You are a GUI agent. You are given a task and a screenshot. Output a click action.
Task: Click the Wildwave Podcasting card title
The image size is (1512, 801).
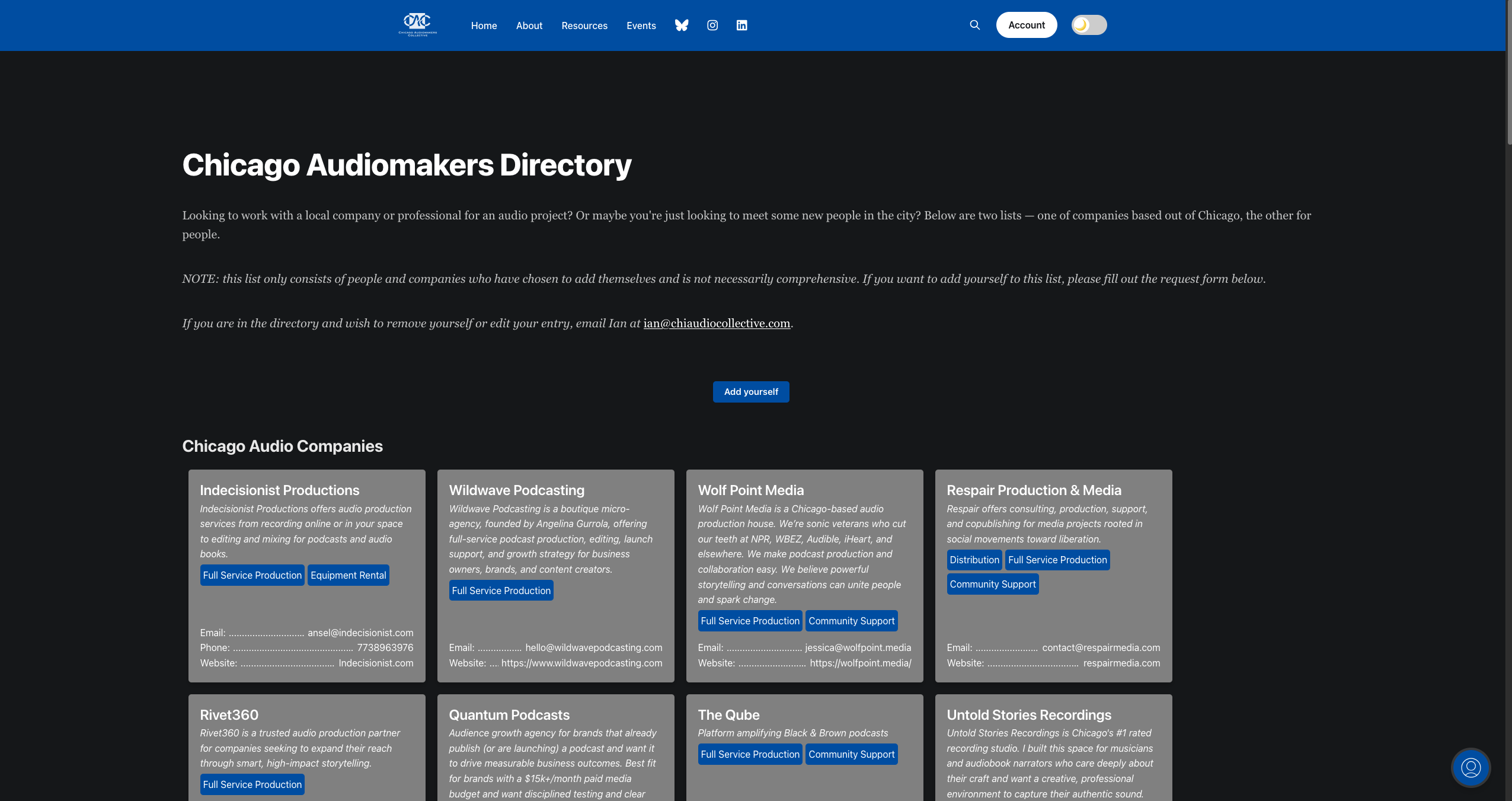[x=517, y=490]
